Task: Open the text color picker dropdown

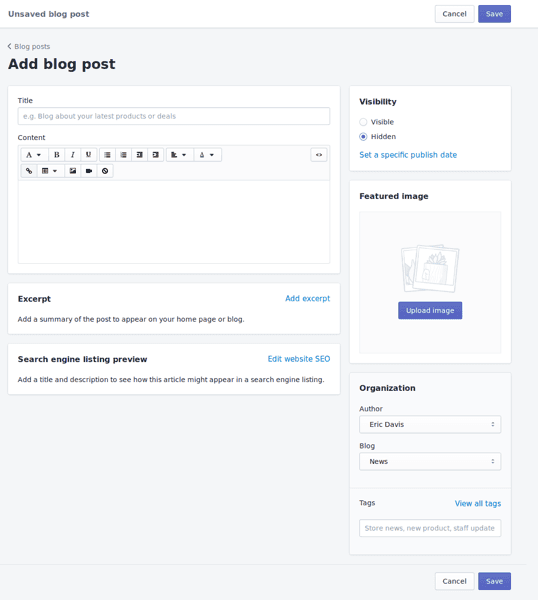Action: point(207,155)
